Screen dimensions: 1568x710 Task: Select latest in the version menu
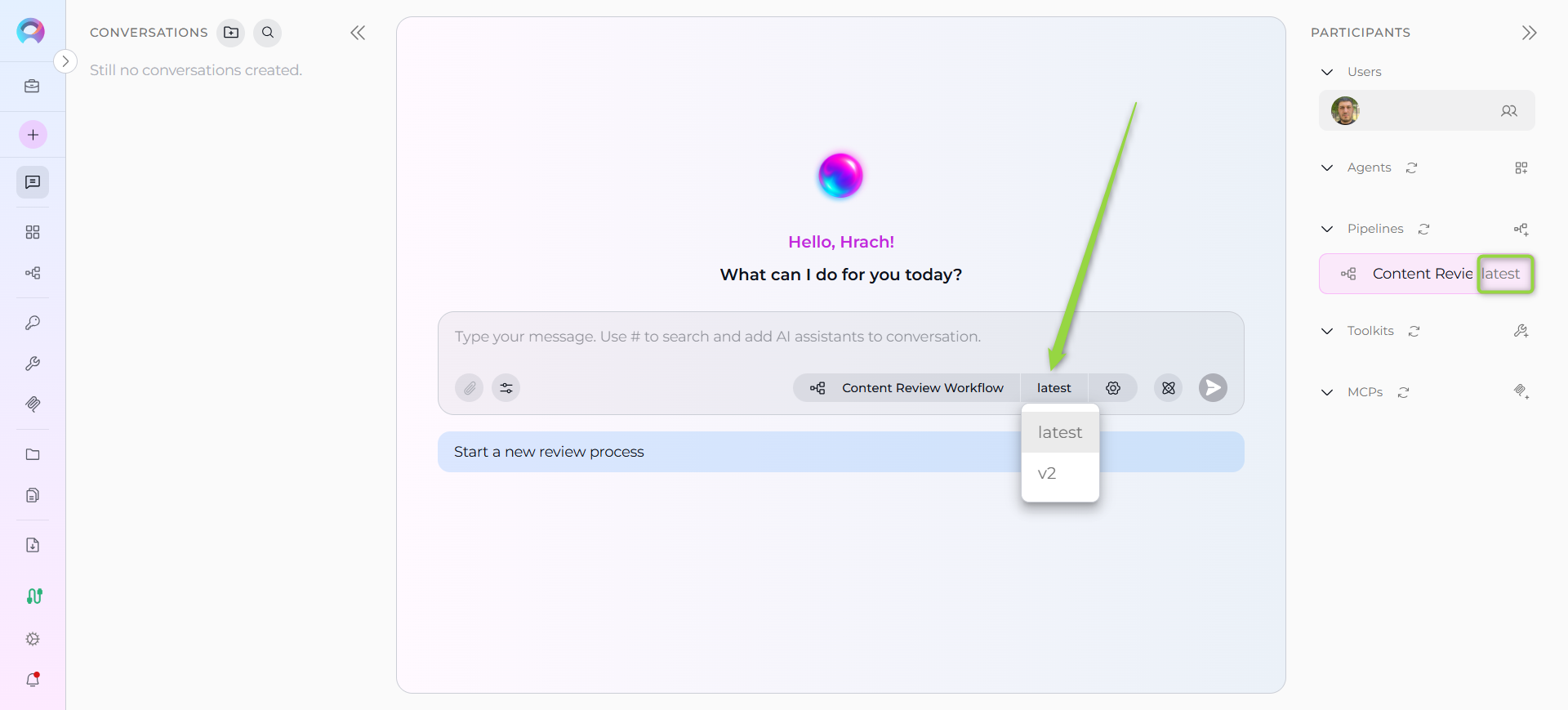coord(1059,432)
